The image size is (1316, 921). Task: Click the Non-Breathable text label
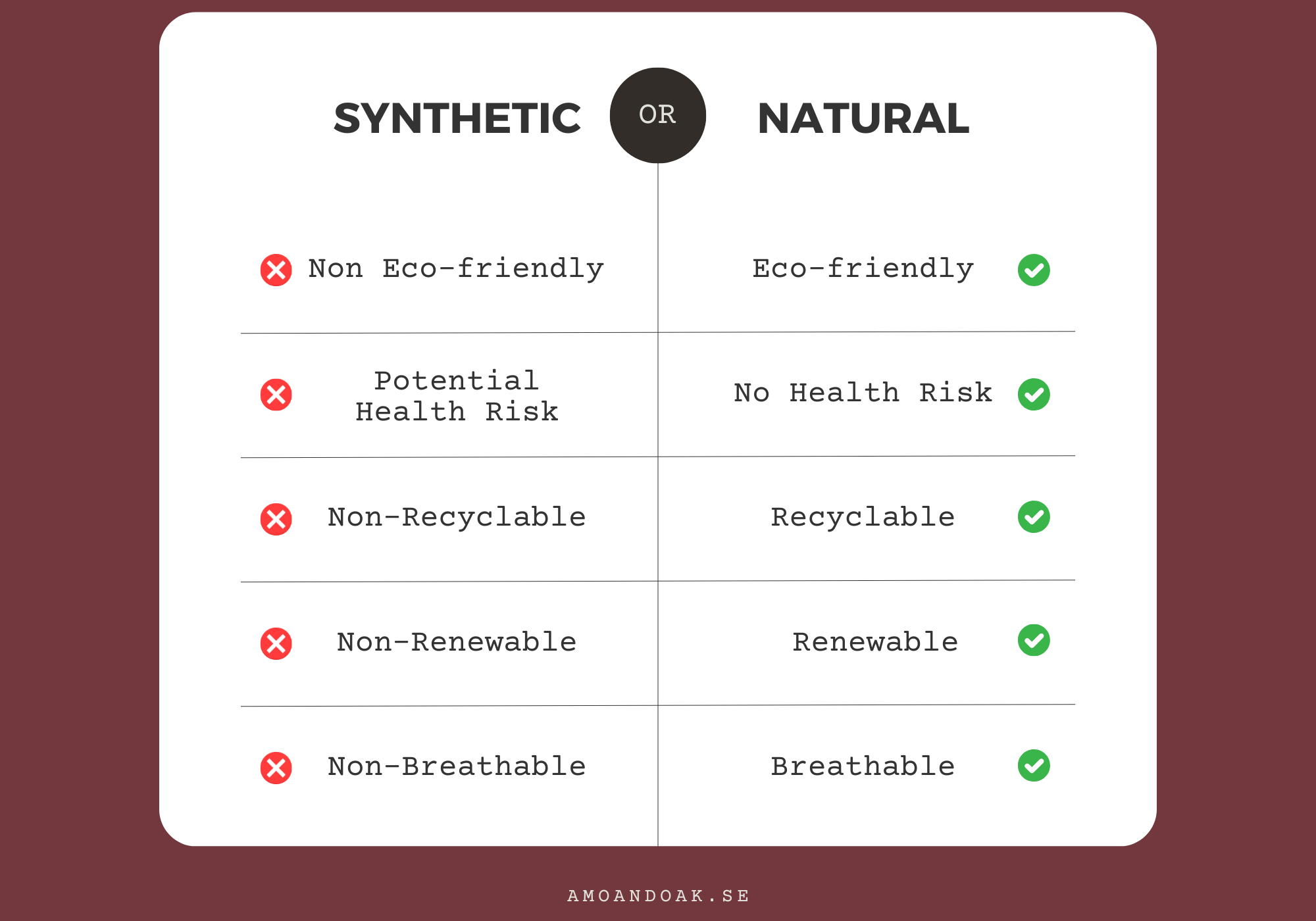pos(457,767)
